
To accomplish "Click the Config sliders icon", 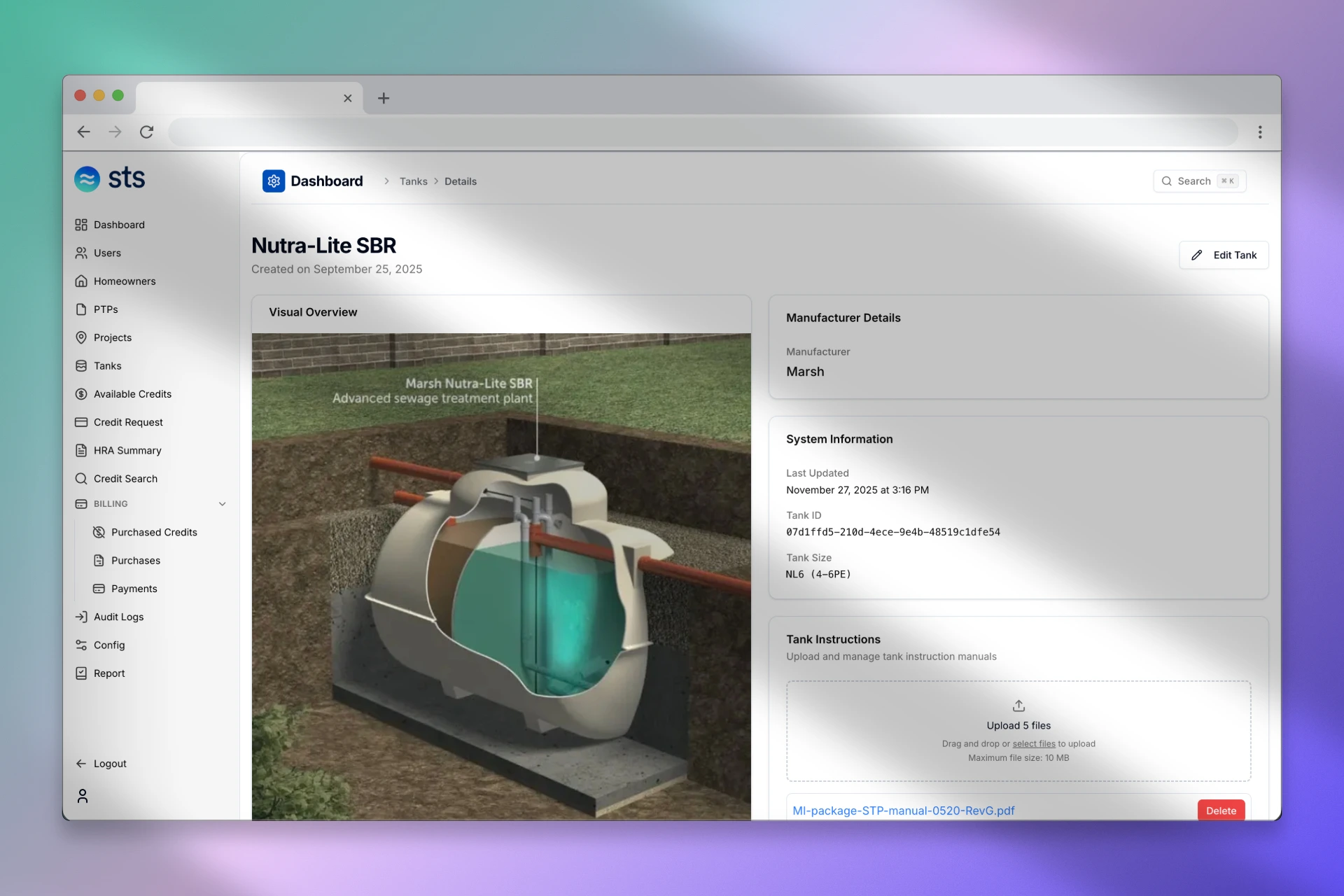I will (81, 645).
